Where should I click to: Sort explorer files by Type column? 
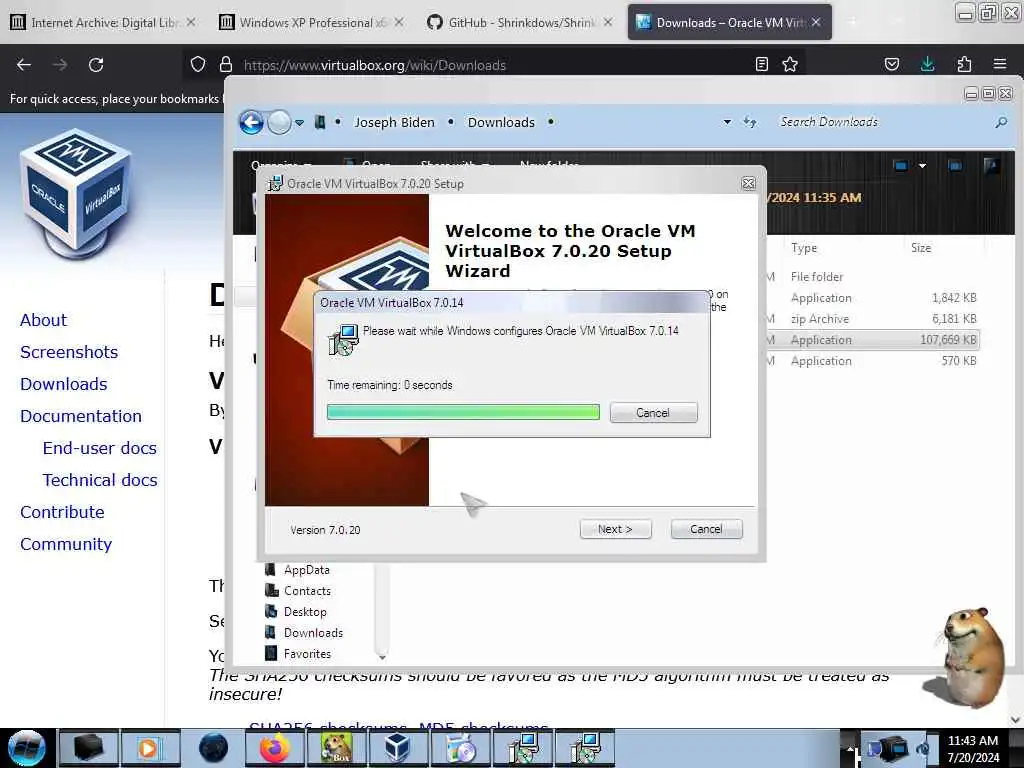coord(804,248)
